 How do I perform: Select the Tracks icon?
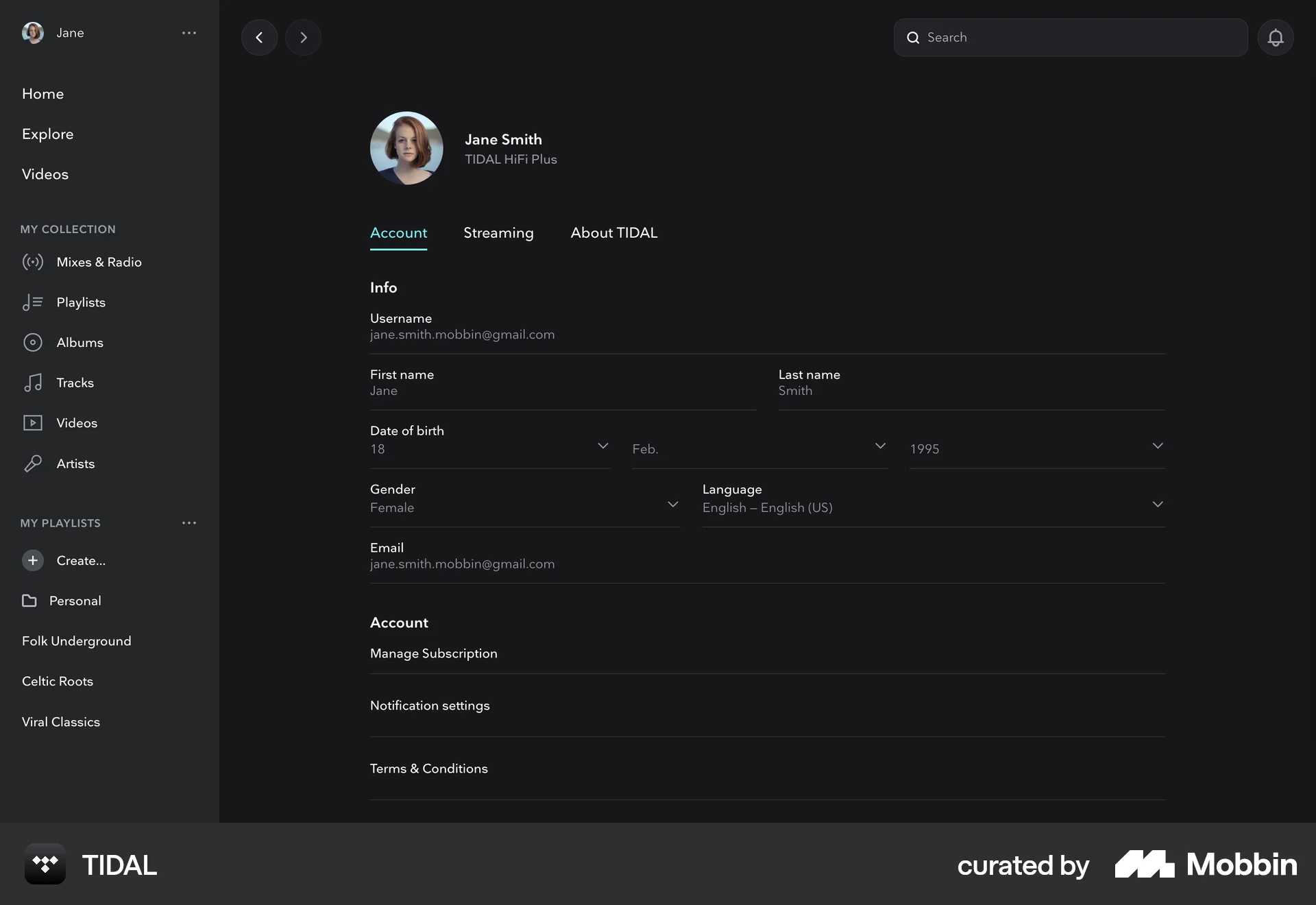click(x=34, y=383)
